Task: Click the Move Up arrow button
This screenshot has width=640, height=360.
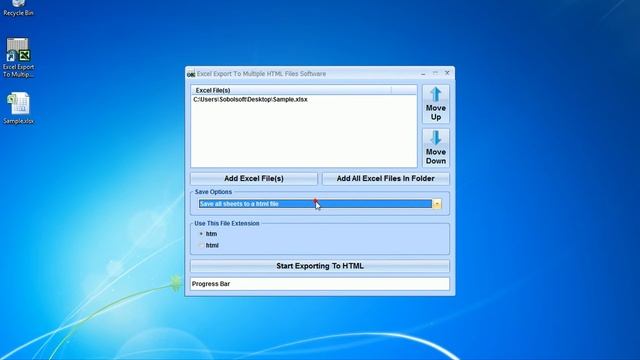Action: [436, 104]
